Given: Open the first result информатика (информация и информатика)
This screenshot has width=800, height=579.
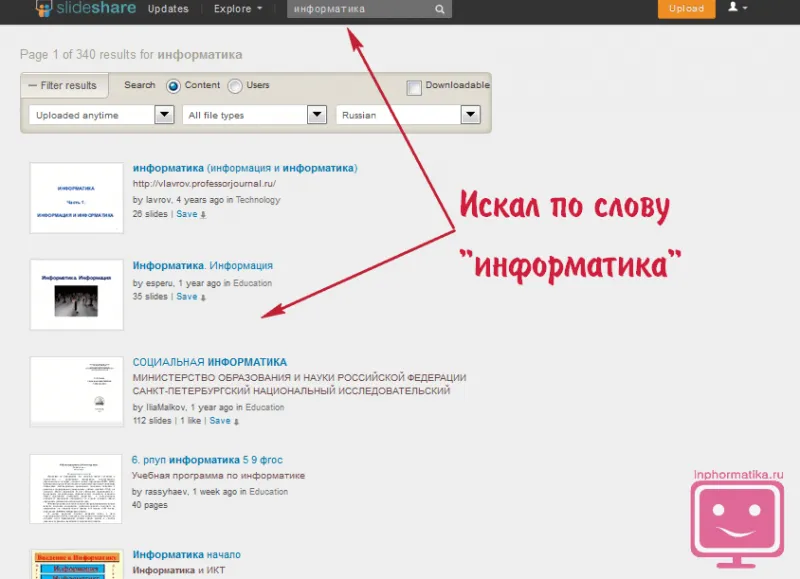Looking at the screenshot, I should click(245, 168).
